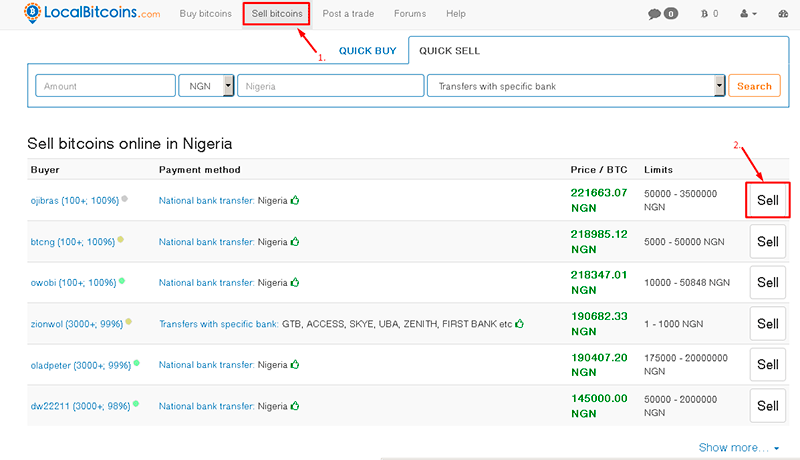
Task: Click price 190682.33 NGN
Action: pos(598,323)
